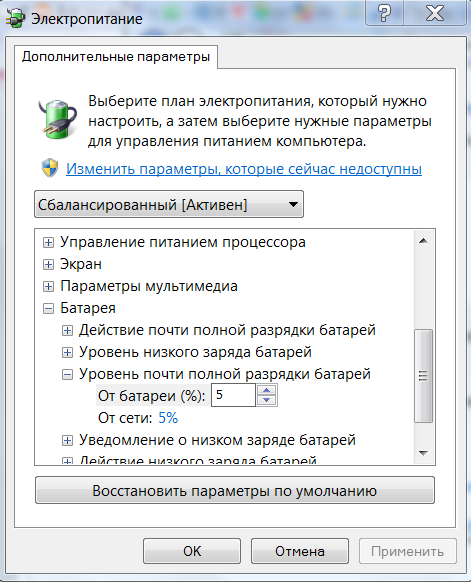
Task: Click the green battery plan icon
Action: pyautogui.click(x=57, y=119)
